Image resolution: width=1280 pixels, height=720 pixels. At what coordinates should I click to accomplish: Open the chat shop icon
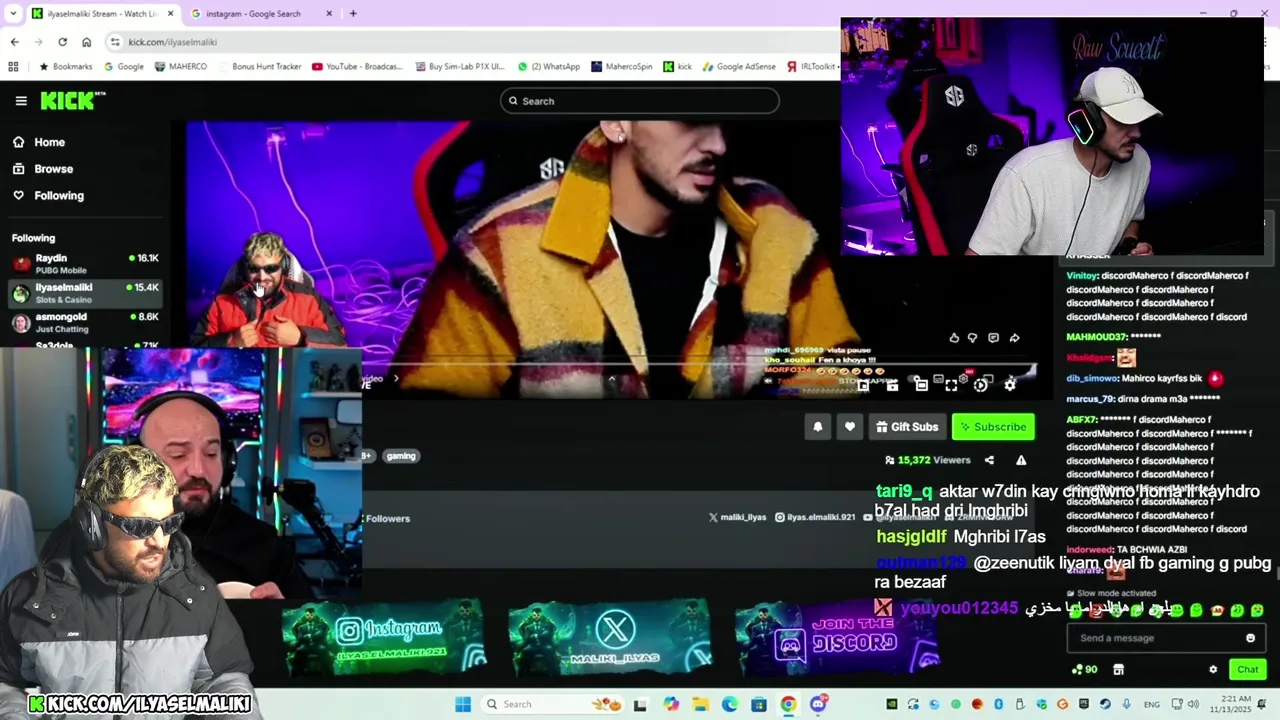pyautogui.click(x=1118, y=670)
